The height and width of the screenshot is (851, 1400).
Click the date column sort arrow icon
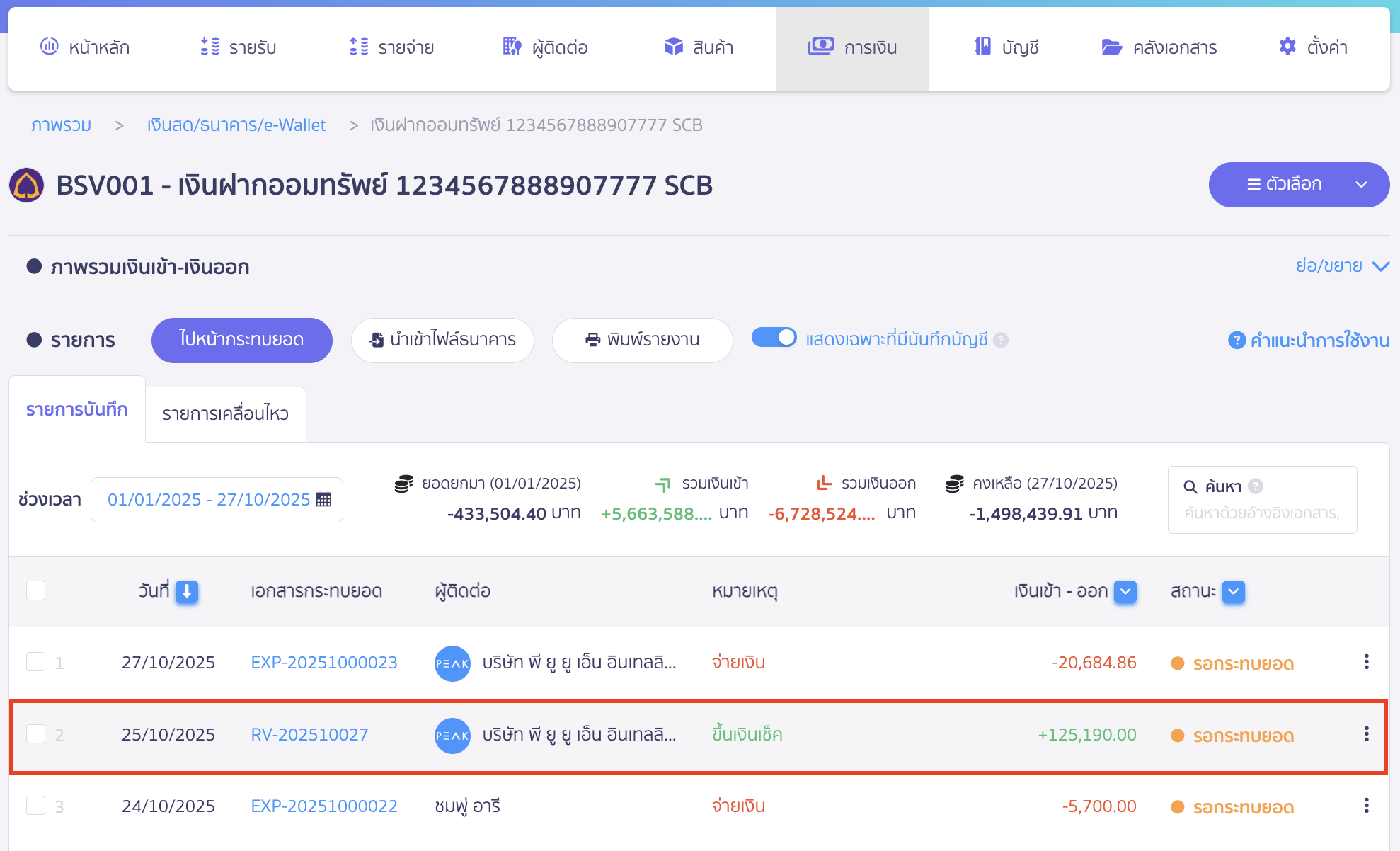187,591
